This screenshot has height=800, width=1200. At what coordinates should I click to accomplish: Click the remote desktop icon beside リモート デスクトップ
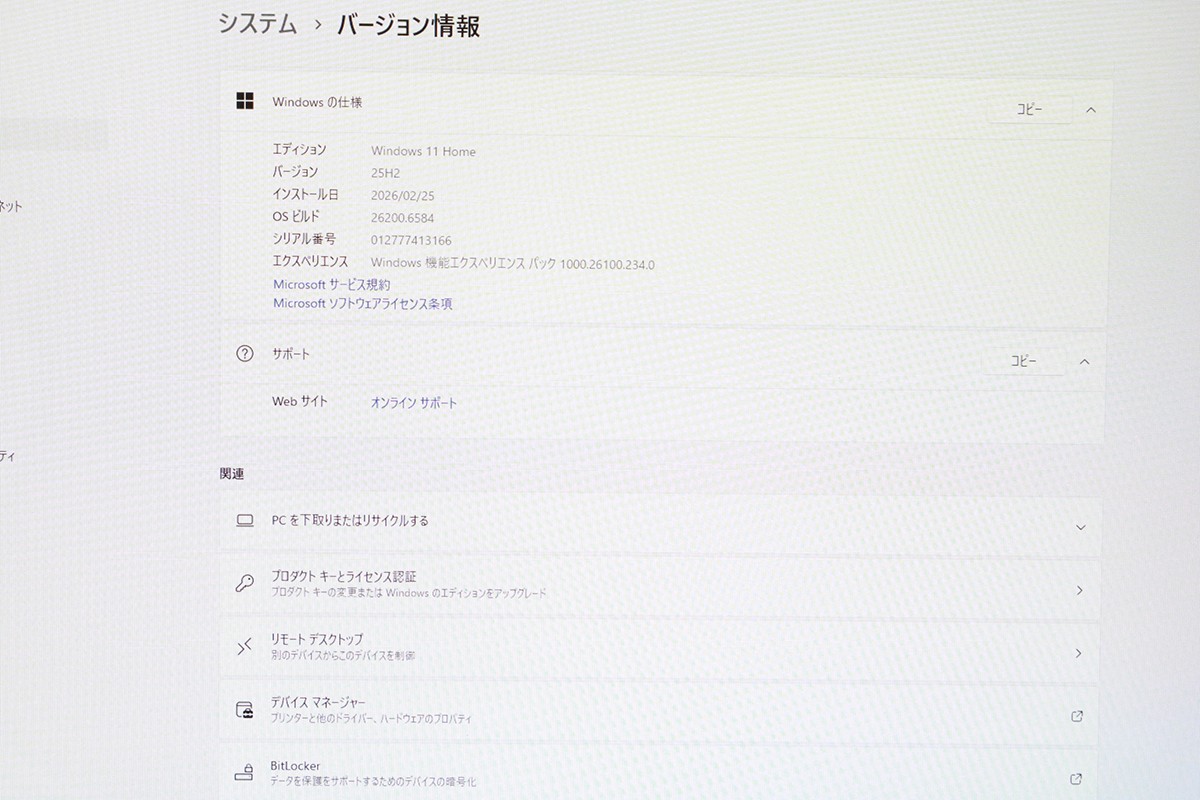click(243, 646)
